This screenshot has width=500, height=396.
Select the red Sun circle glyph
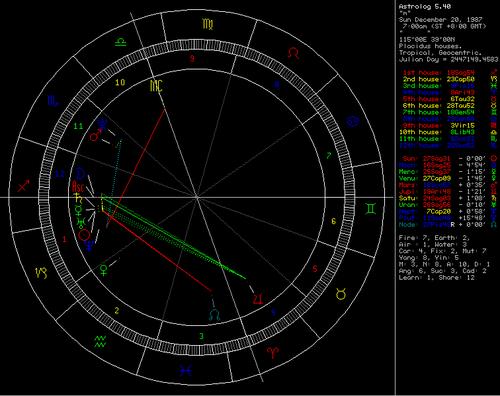84,235
